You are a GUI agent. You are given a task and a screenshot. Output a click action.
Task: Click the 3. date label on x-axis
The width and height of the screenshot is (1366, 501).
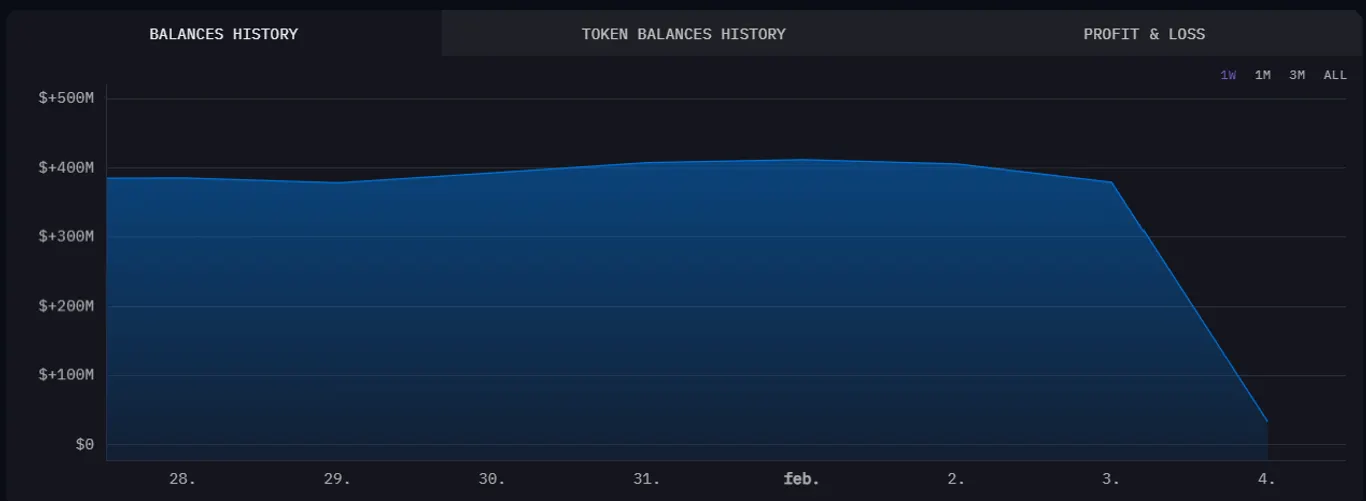tap(1111, 479)
